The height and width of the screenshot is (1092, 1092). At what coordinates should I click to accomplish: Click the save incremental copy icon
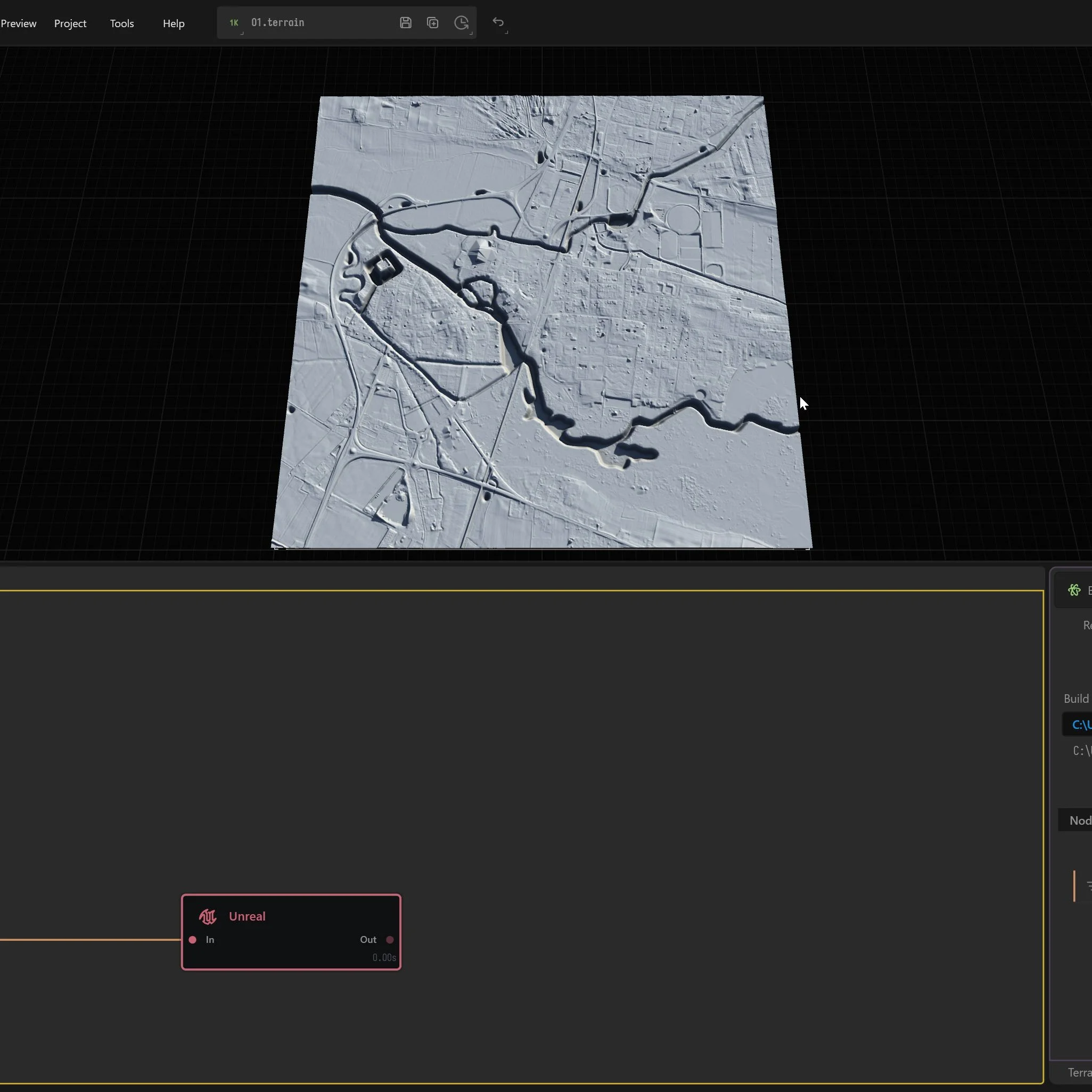tap(432, 22)
